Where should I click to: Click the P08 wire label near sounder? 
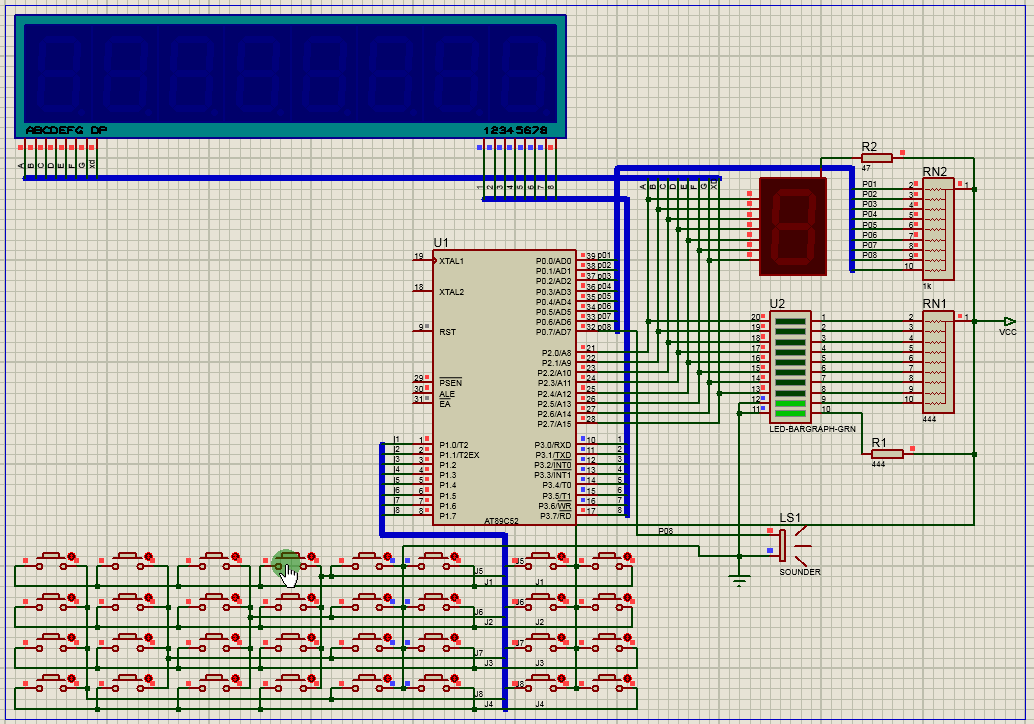coord(665,531)
